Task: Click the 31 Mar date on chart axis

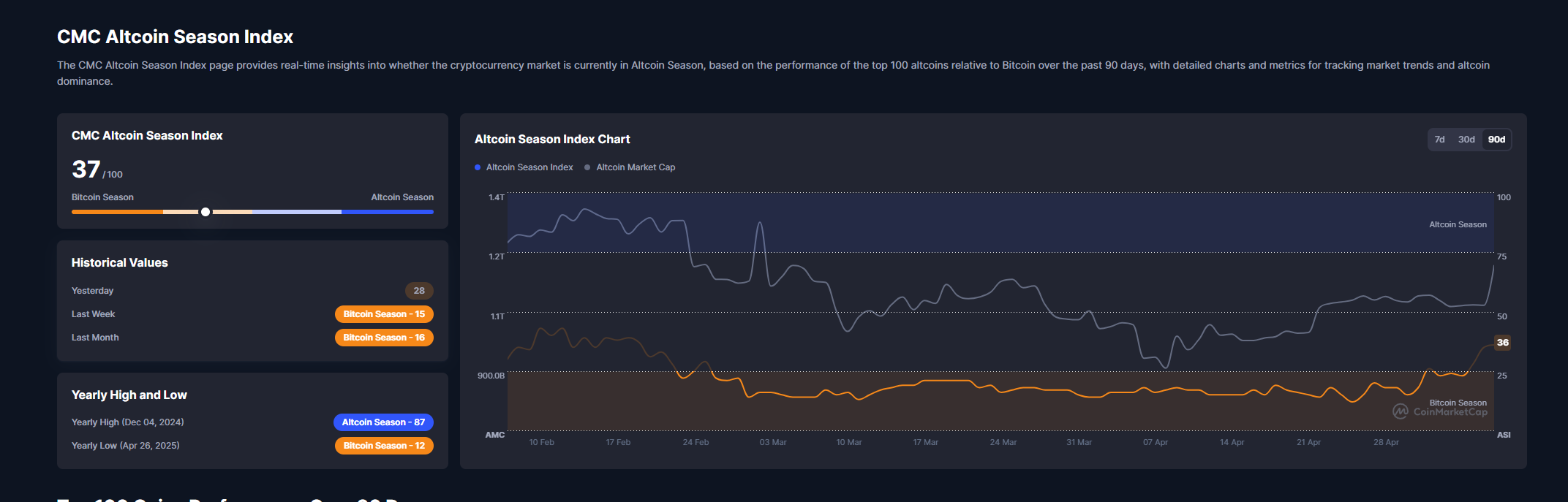Action: [x=1079, y=442]
